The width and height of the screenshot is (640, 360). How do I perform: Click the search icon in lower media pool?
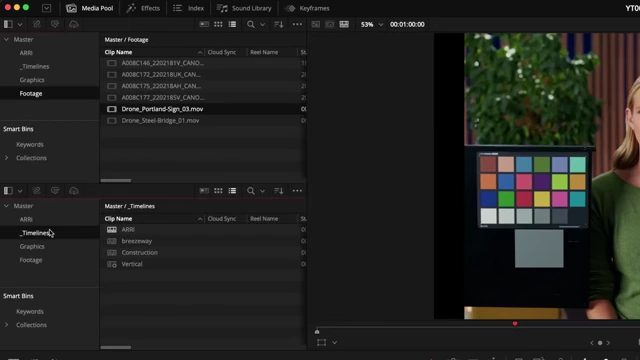point(251,191)
